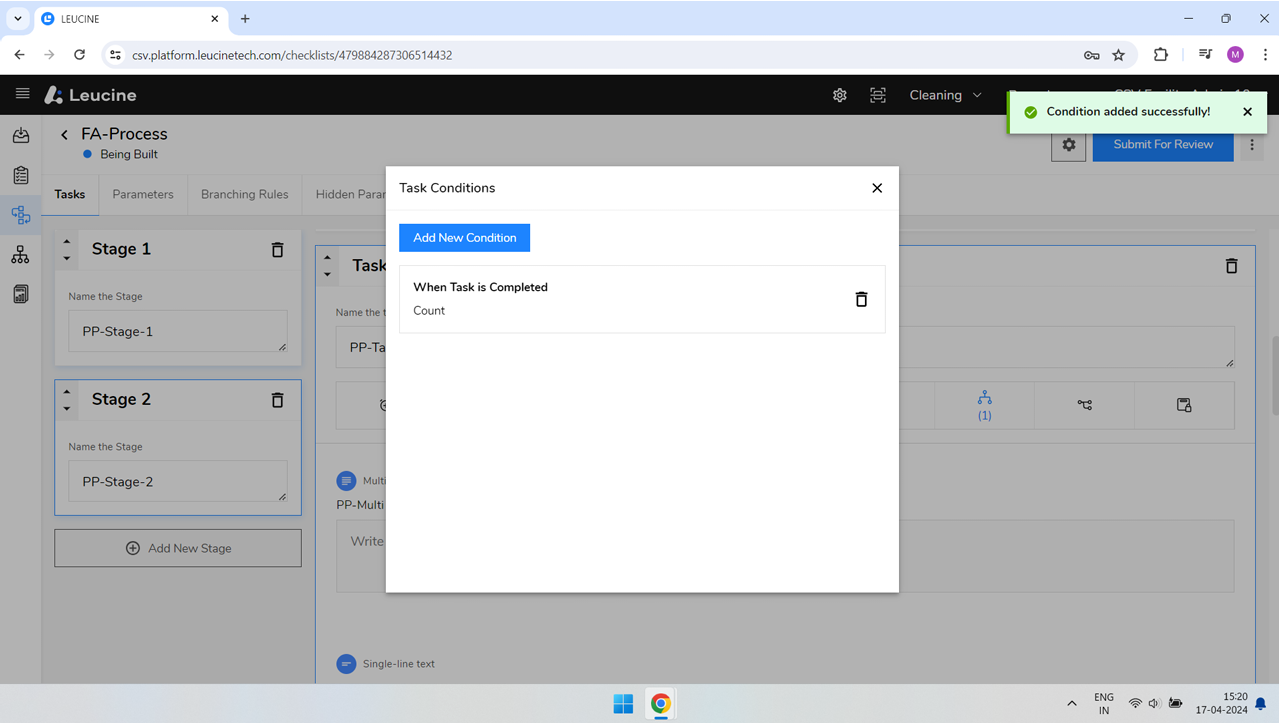Open the Wi-Fi network tray icon
1279x723 pixels.
click(x=1135, y=704)
